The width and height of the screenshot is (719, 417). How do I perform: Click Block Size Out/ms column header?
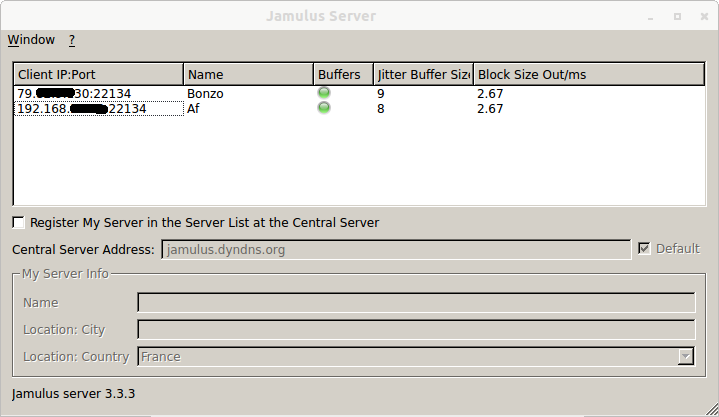(x=589, y=75)
